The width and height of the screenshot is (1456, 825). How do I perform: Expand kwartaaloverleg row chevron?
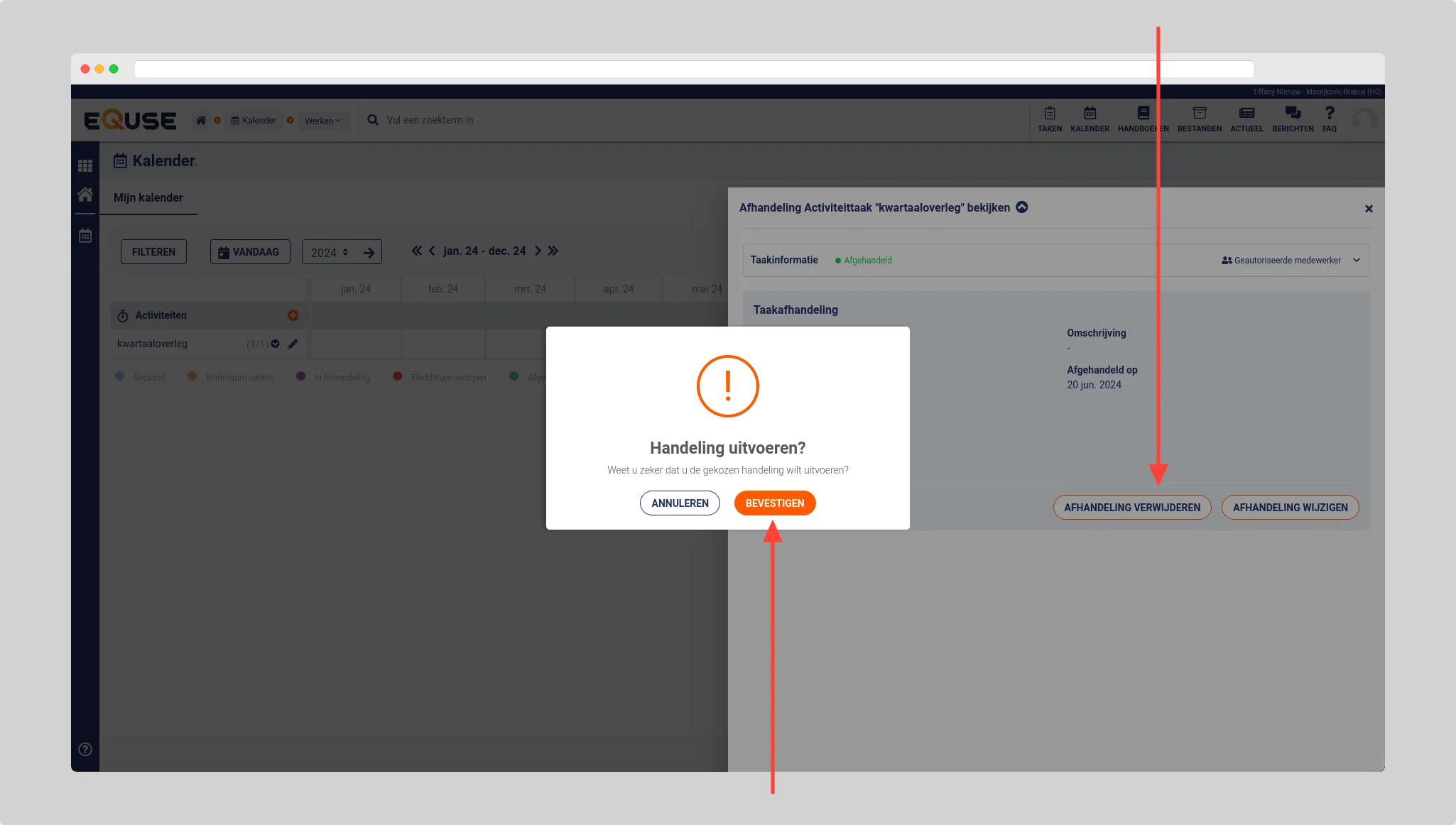[x=276, y=344]
